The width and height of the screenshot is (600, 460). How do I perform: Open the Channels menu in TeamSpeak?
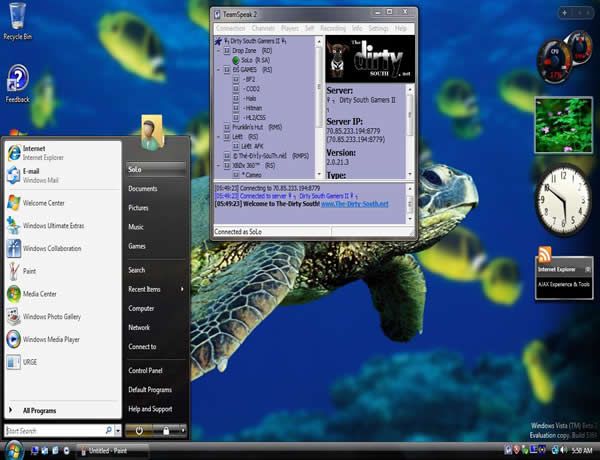click(x=263, y=28)
